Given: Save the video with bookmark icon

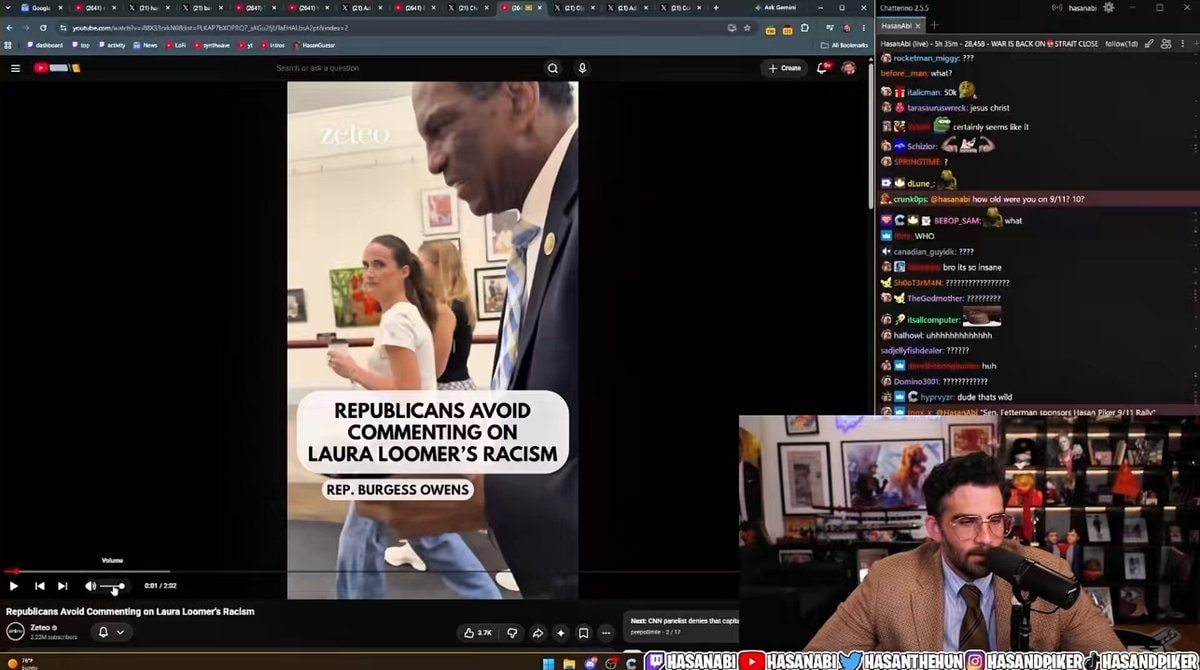Looking at the screenshot, I should (x=583, y=633).
